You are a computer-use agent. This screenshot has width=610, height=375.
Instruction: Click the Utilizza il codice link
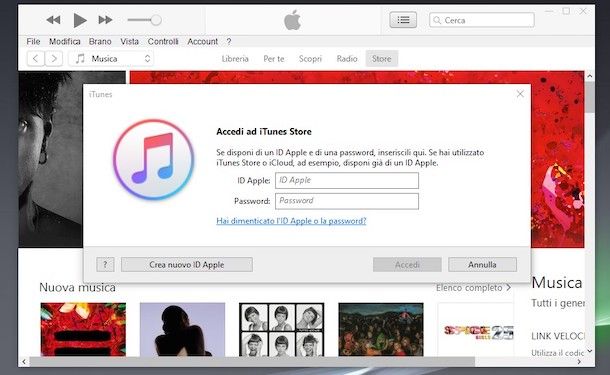[x=557, y=353]
